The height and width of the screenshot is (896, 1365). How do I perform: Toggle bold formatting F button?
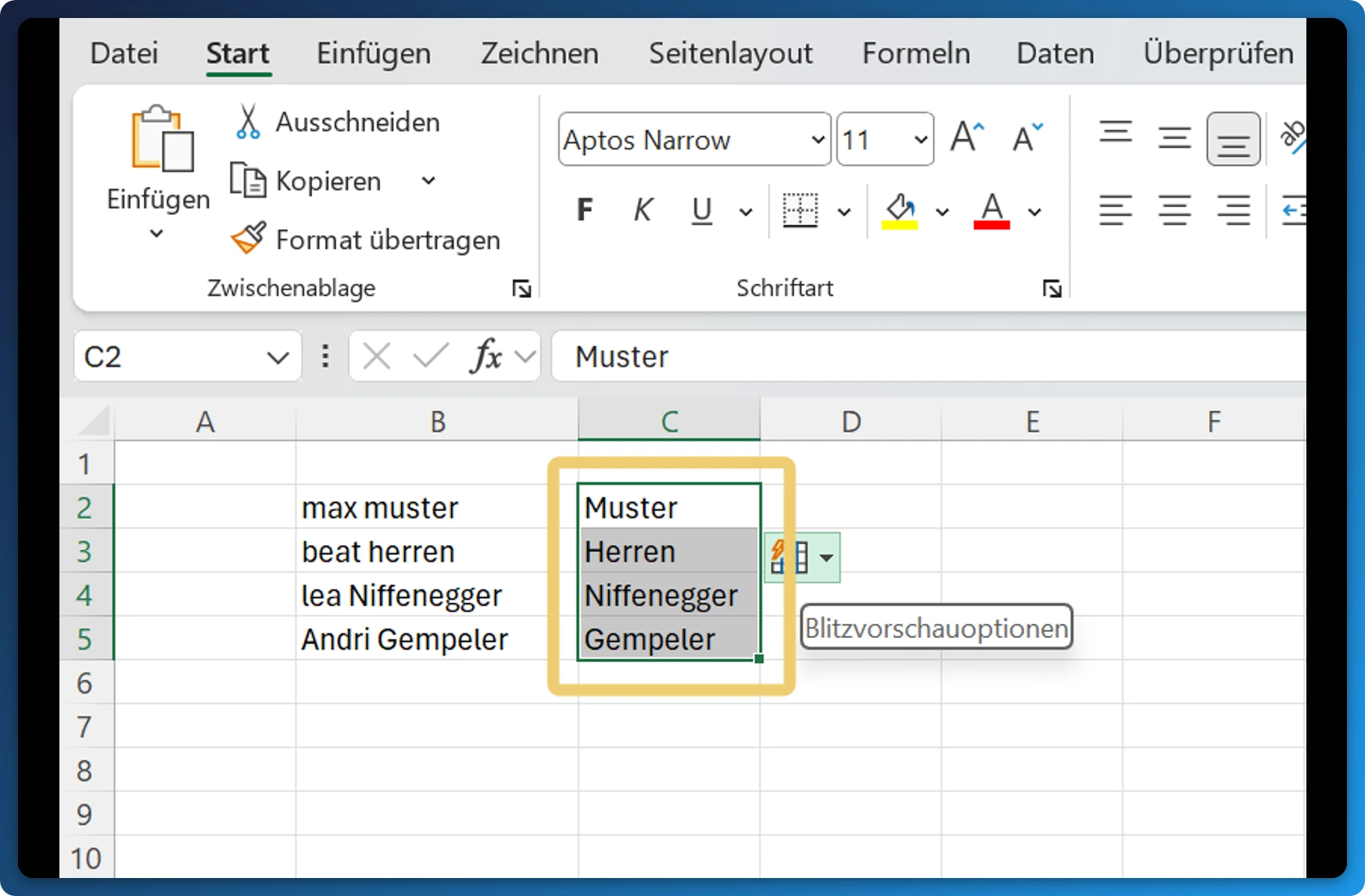tap(585, 210)
